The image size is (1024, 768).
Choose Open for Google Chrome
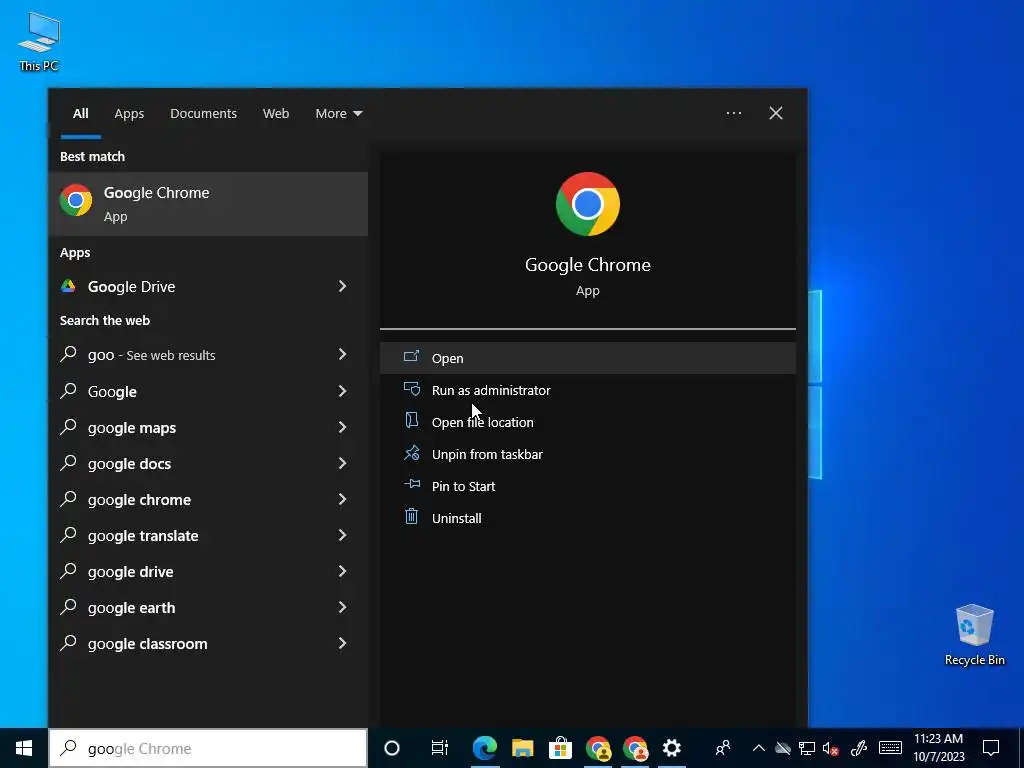click(588, 358)
